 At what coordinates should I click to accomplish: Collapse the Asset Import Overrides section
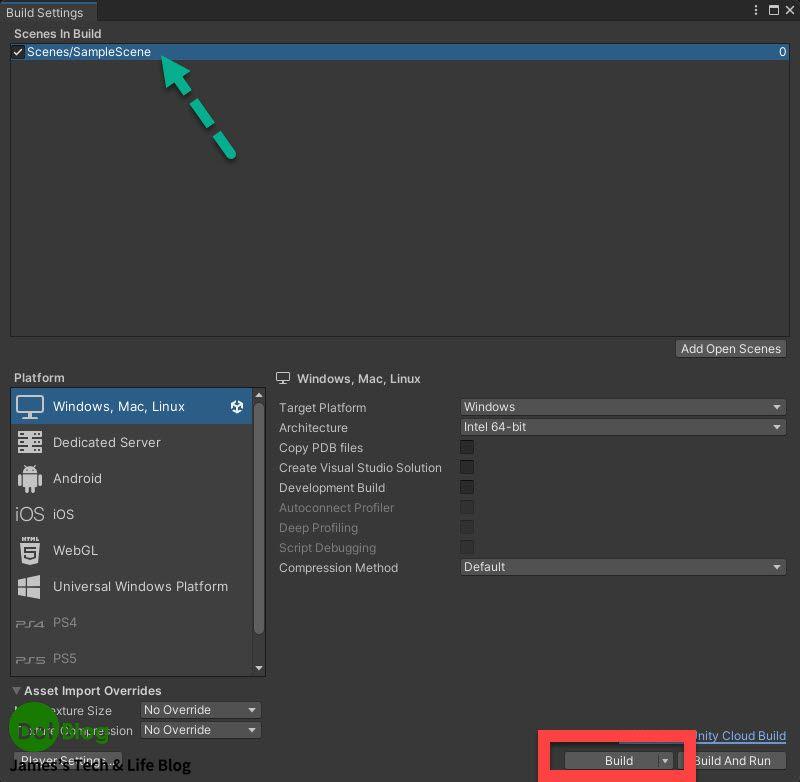15,690
